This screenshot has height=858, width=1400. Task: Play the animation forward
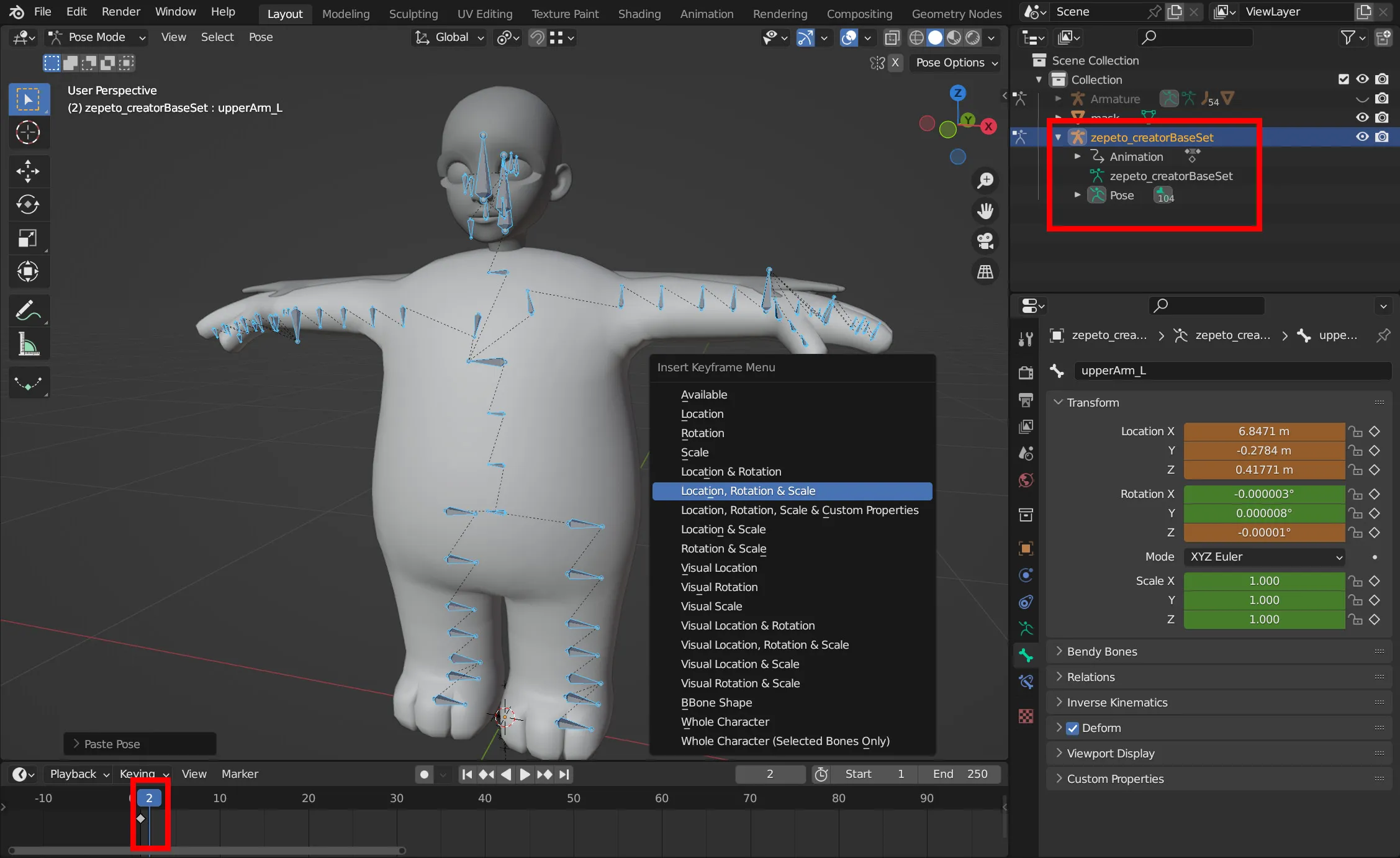coord(525,774)
